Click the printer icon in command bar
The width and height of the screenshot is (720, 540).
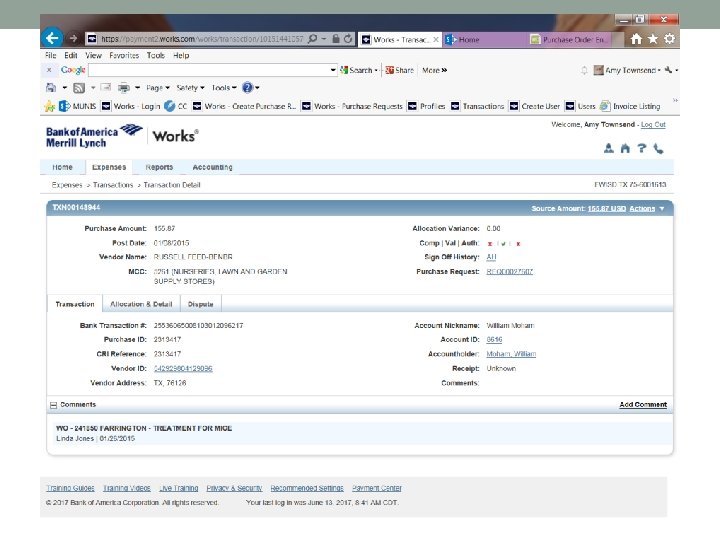pos(124,88)
